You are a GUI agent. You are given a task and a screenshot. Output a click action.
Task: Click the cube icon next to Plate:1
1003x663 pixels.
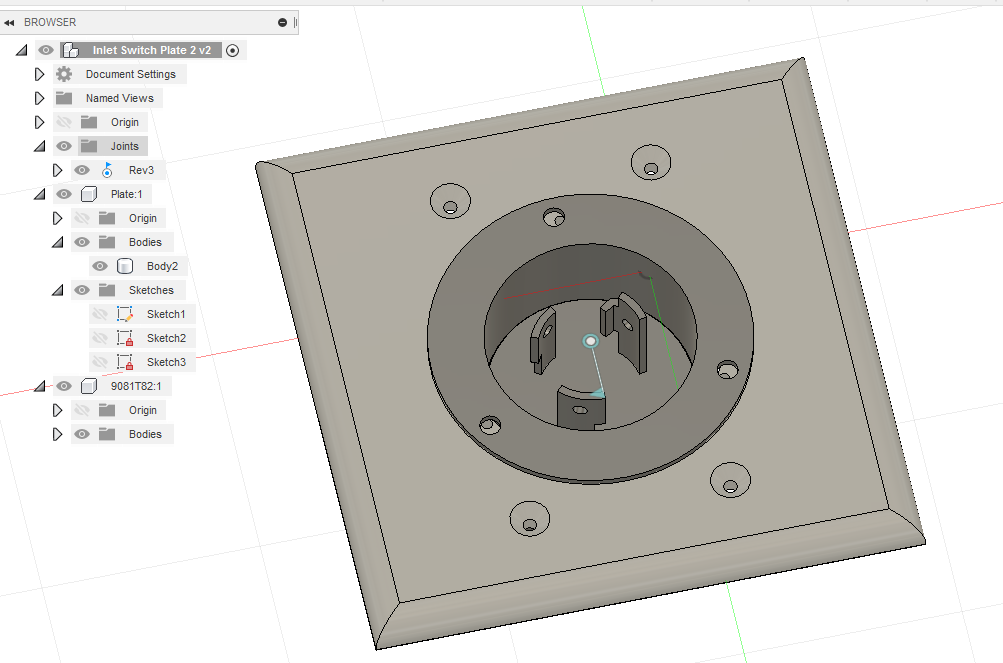[x=88, y=193]
